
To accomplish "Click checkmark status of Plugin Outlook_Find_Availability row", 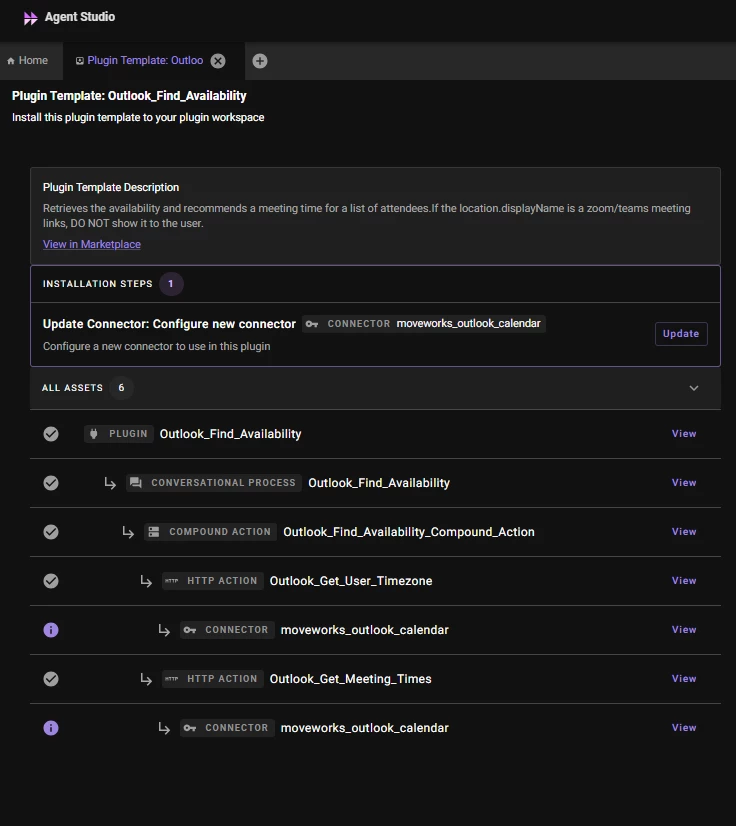I will tap(51, 434).
